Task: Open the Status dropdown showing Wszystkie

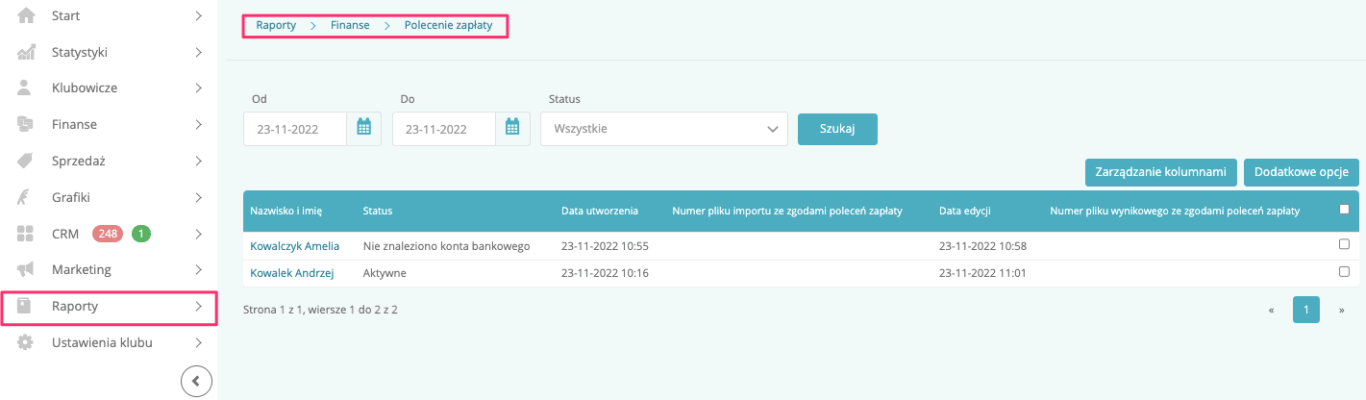Action: point(664,129)
